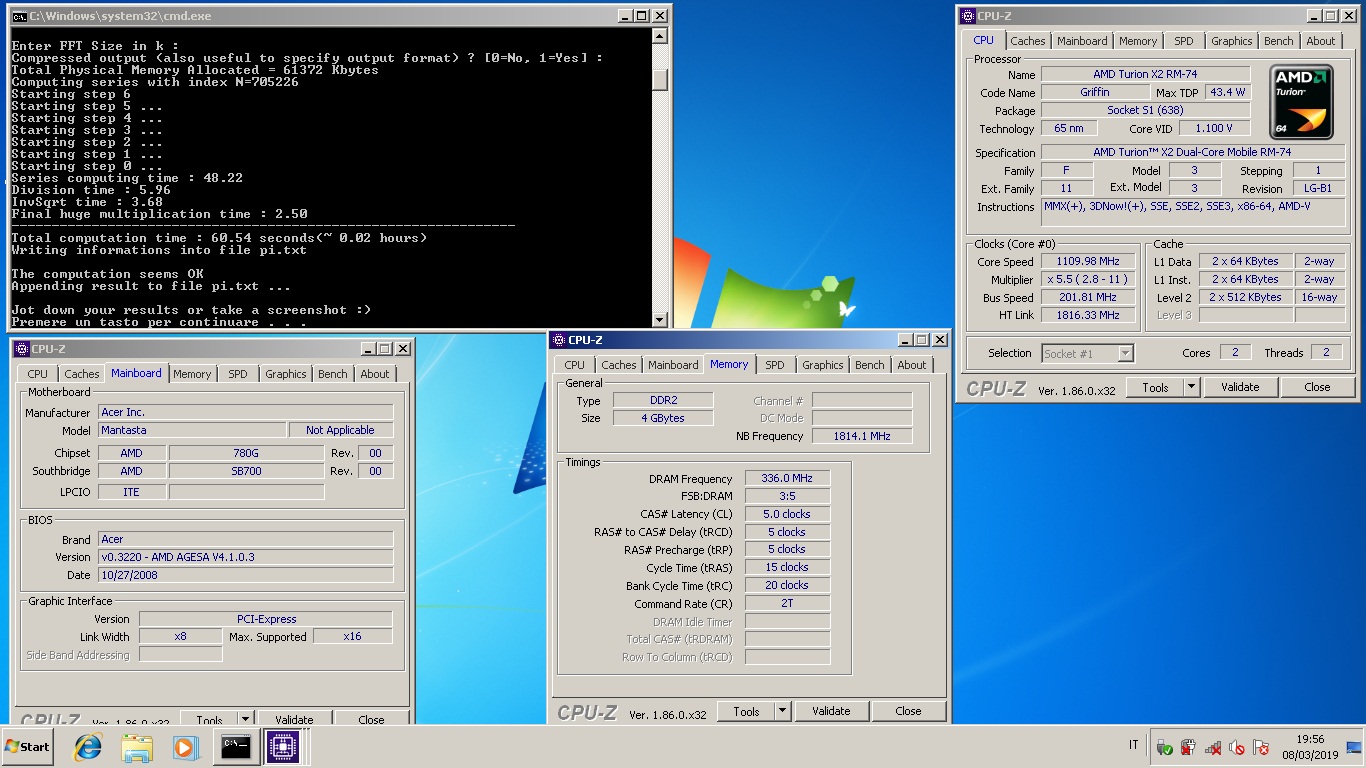Click the Core Speed value 1109.98 MHz
The image size is (1366, 768).
(x=1088, y=262)
